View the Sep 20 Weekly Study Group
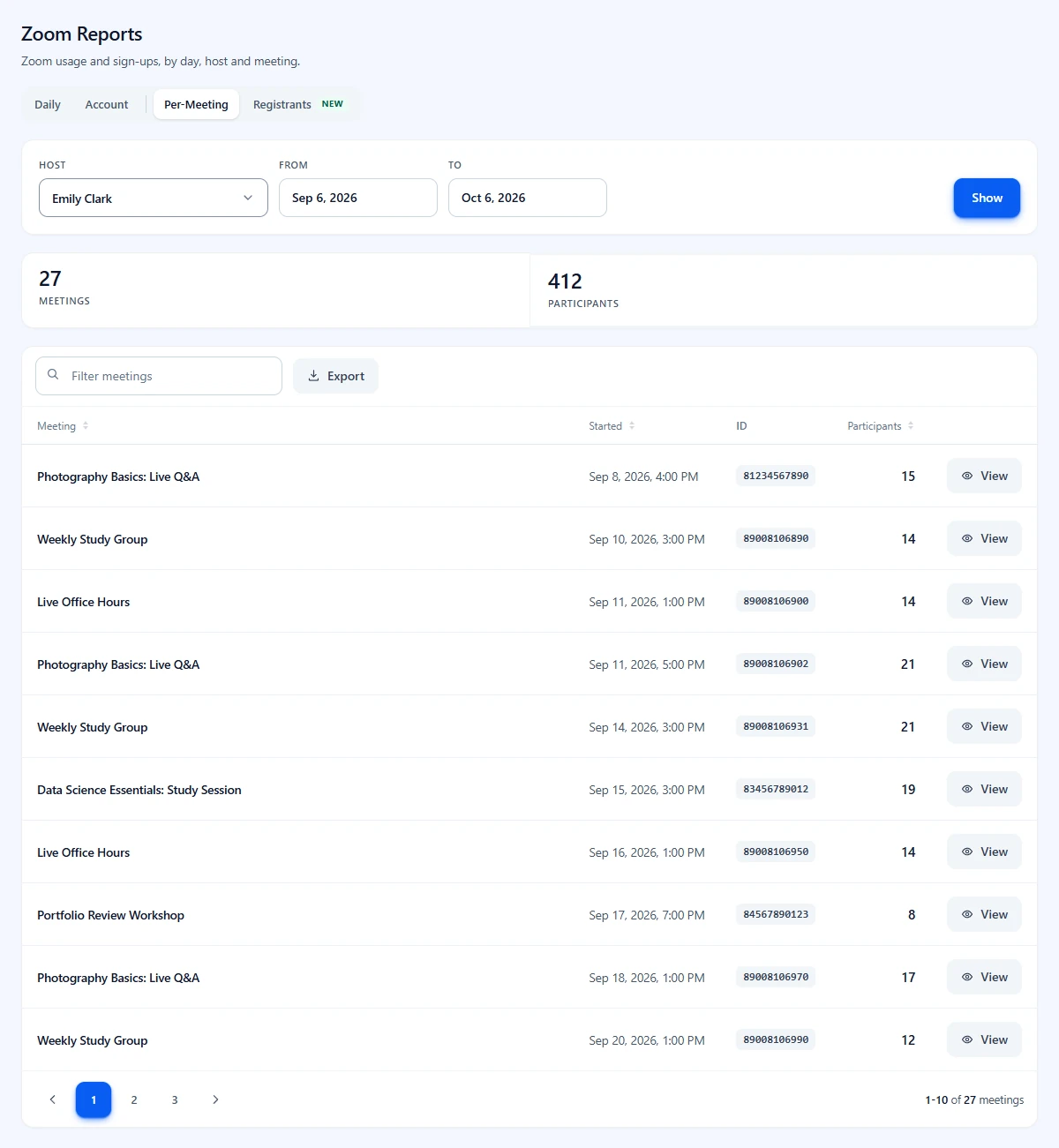 click(984, 1039)
